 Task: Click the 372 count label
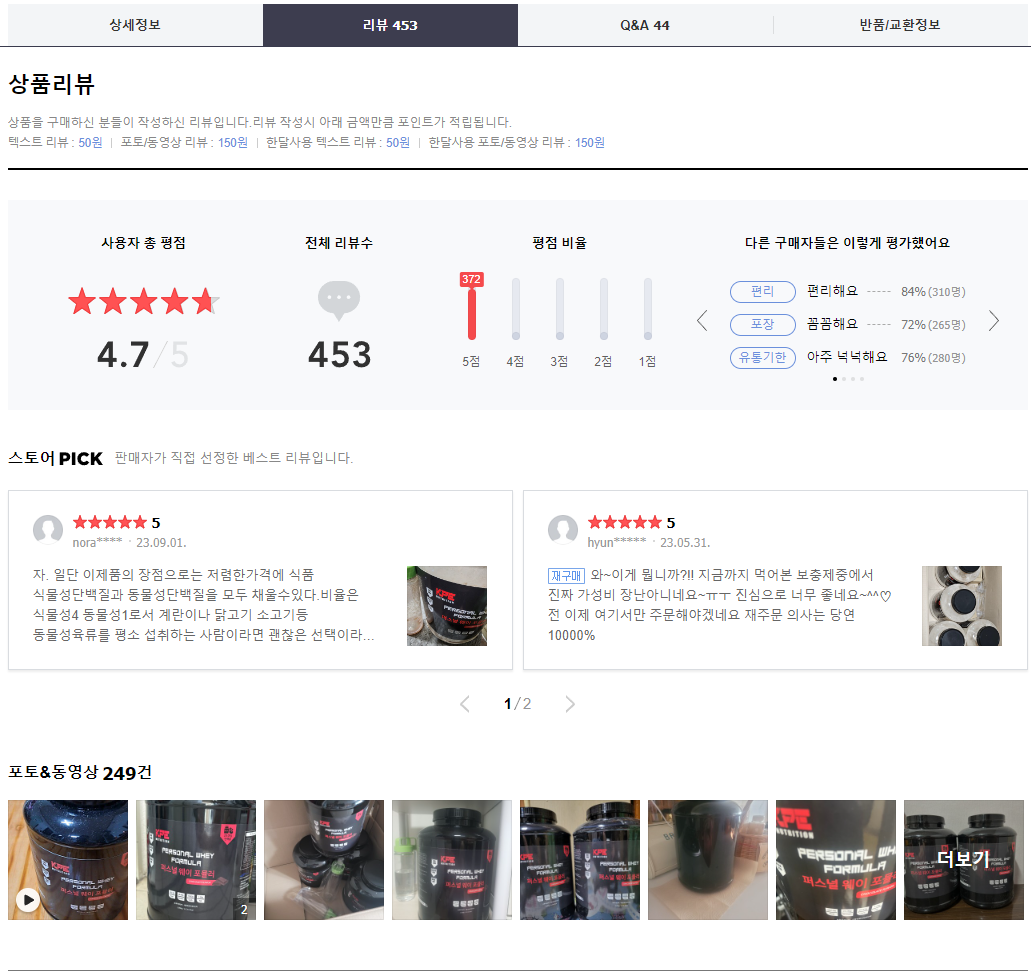pos(471,279)
